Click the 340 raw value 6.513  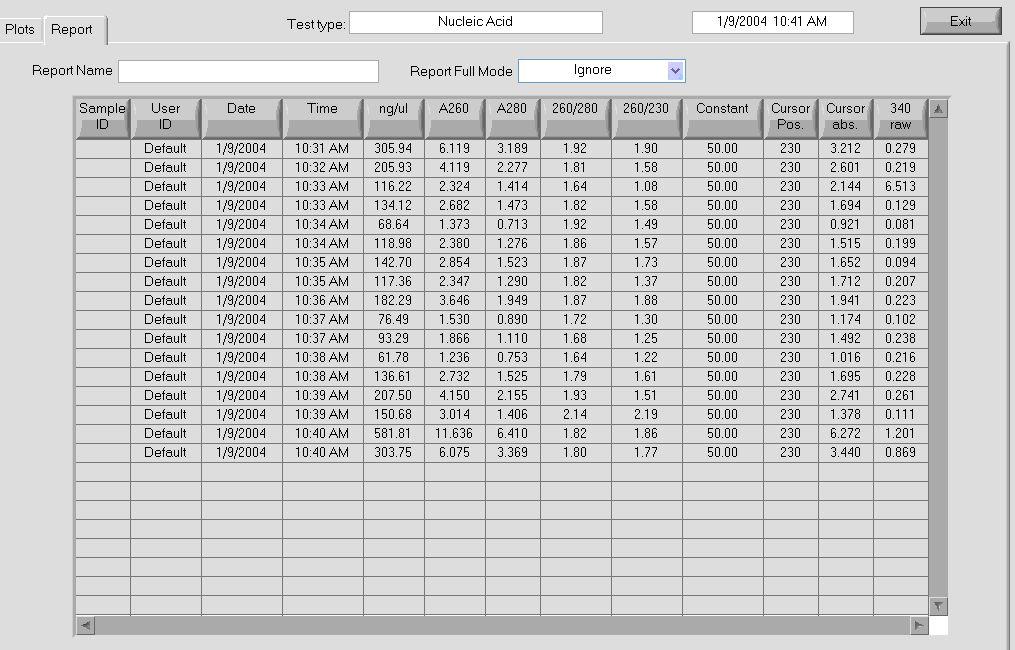click(900, 186)
